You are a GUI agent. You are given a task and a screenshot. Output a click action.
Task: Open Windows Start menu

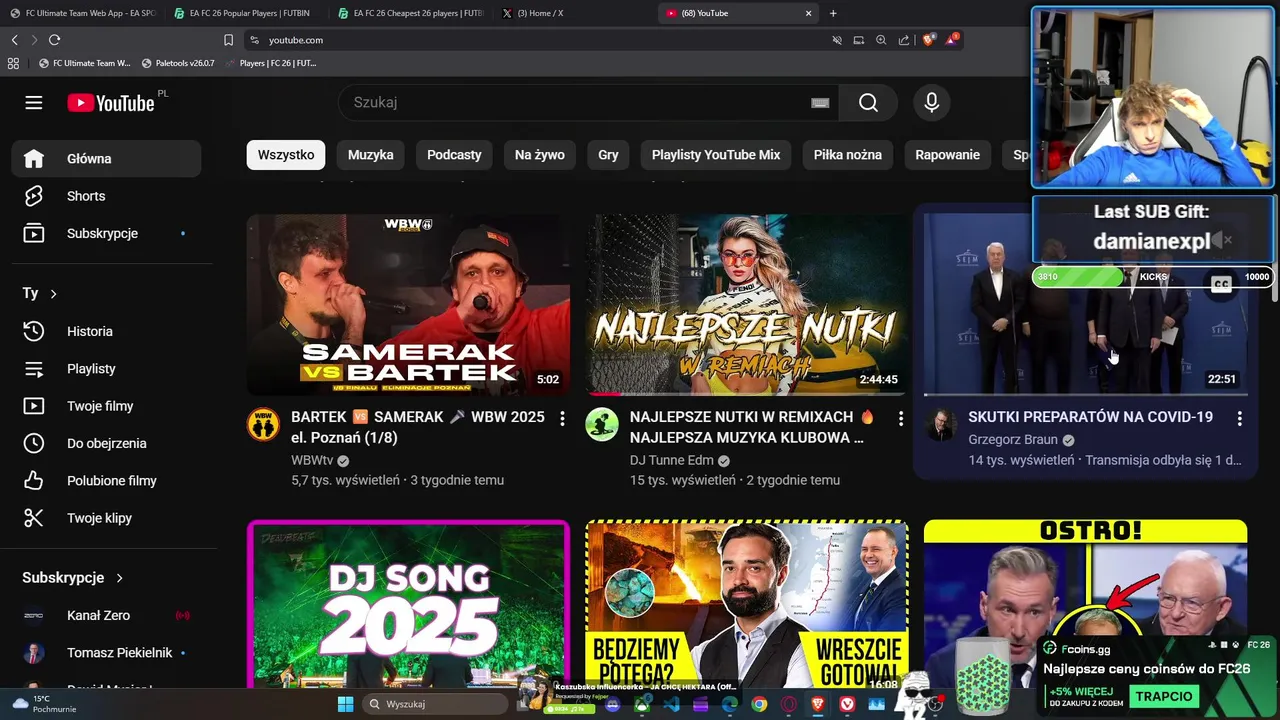coord(345,704)
